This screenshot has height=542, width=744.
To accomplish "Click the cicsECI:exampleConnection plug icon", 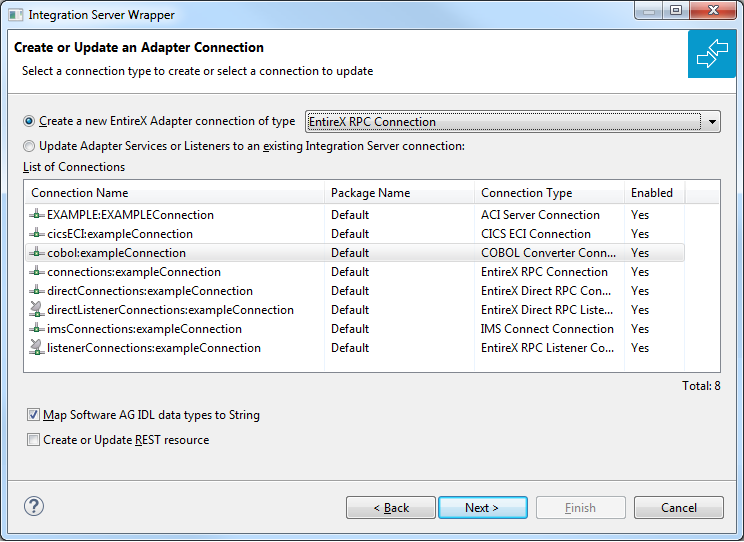I will (37, 234).
